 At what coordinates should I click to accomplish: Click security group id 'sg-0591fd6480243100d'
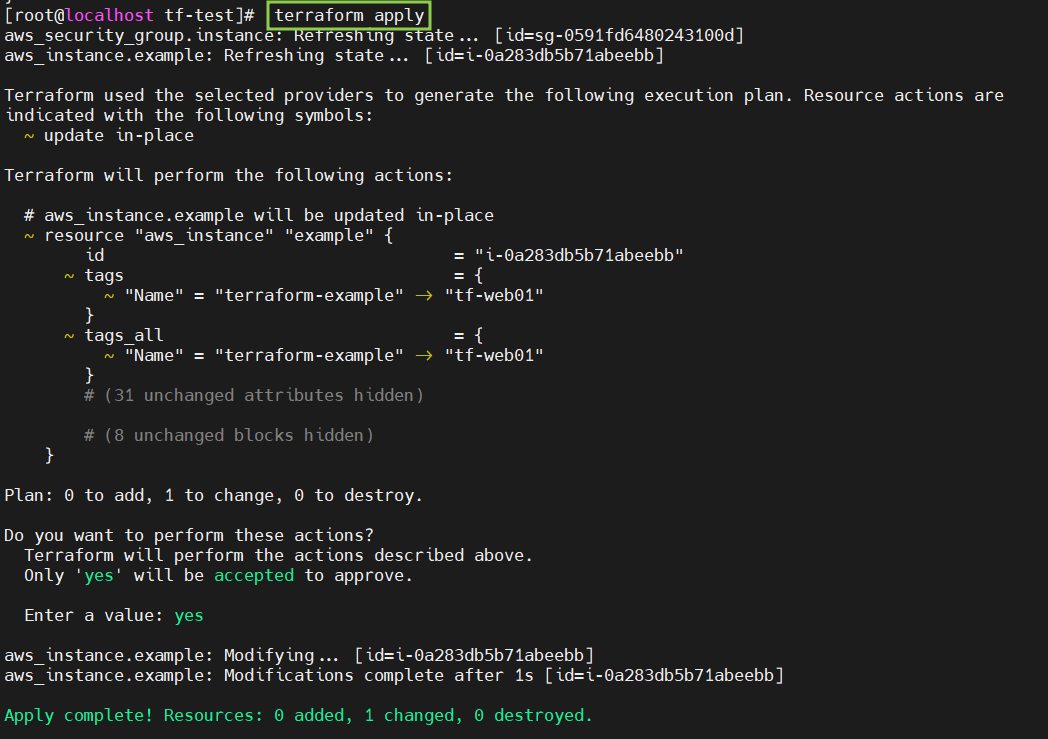coord(634,35)
